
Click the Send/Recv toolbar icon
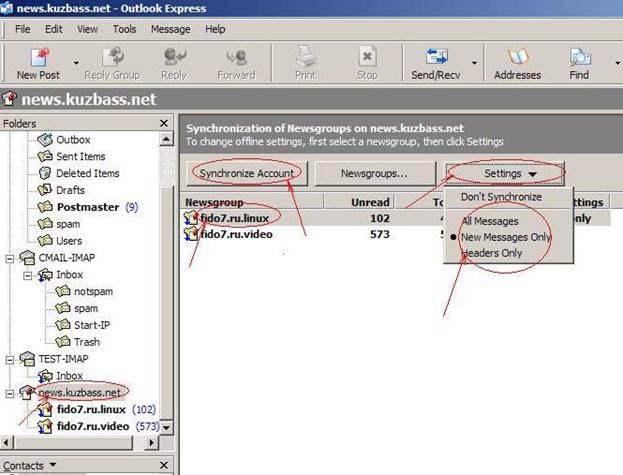[436, 56]
